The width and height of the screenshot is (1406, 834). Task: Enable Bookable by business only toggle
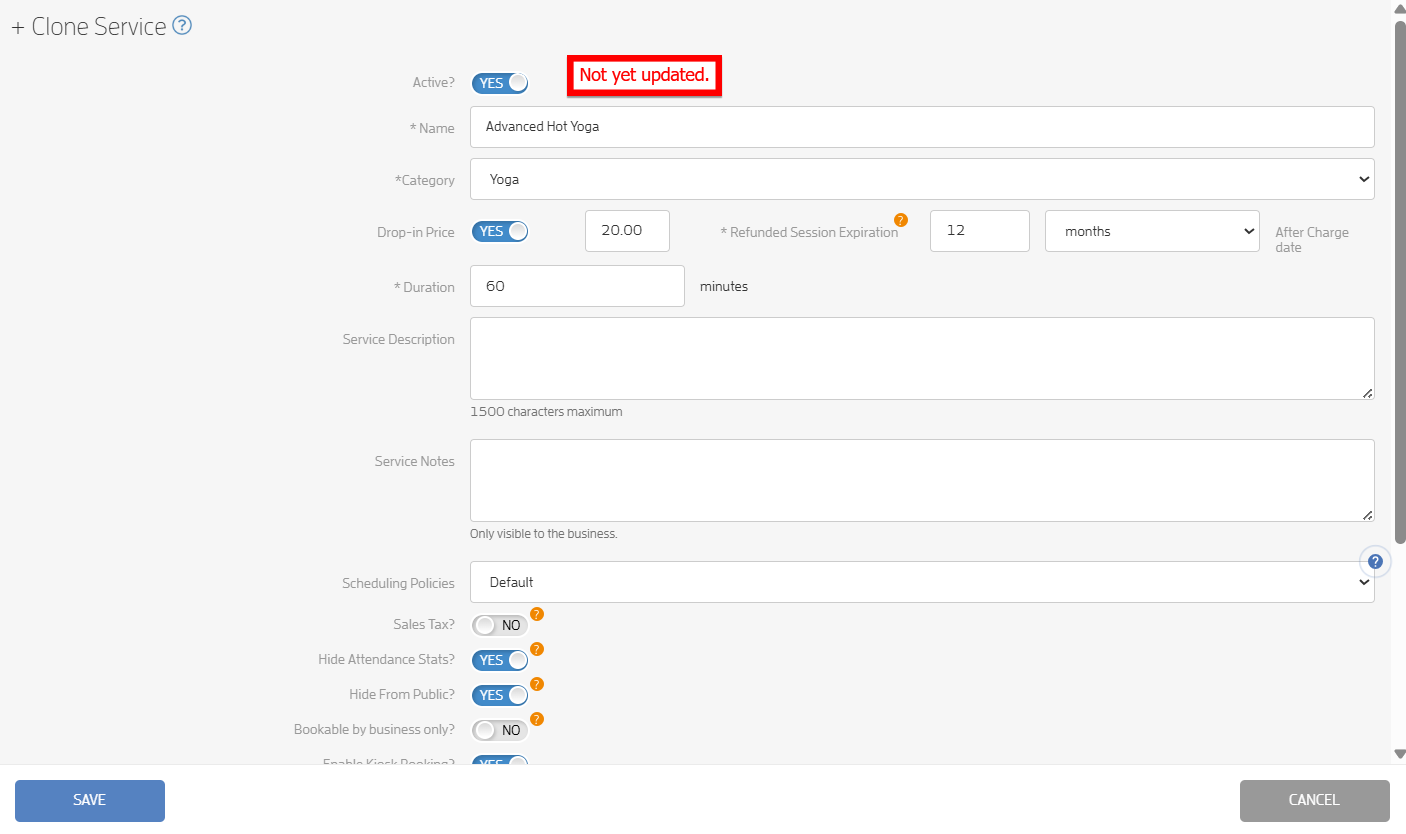click(x=500, y=730)
